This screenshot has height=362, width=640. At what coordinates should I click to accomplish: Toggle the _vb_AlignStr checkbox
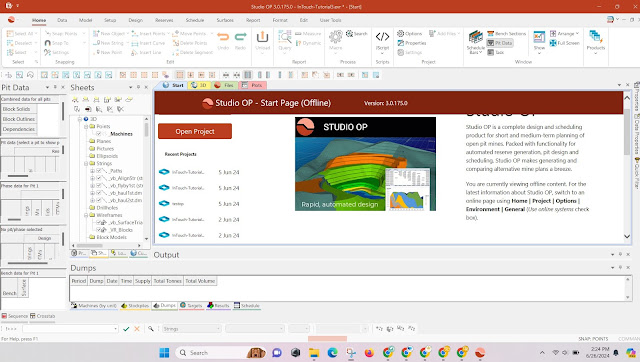click(98, 178)
